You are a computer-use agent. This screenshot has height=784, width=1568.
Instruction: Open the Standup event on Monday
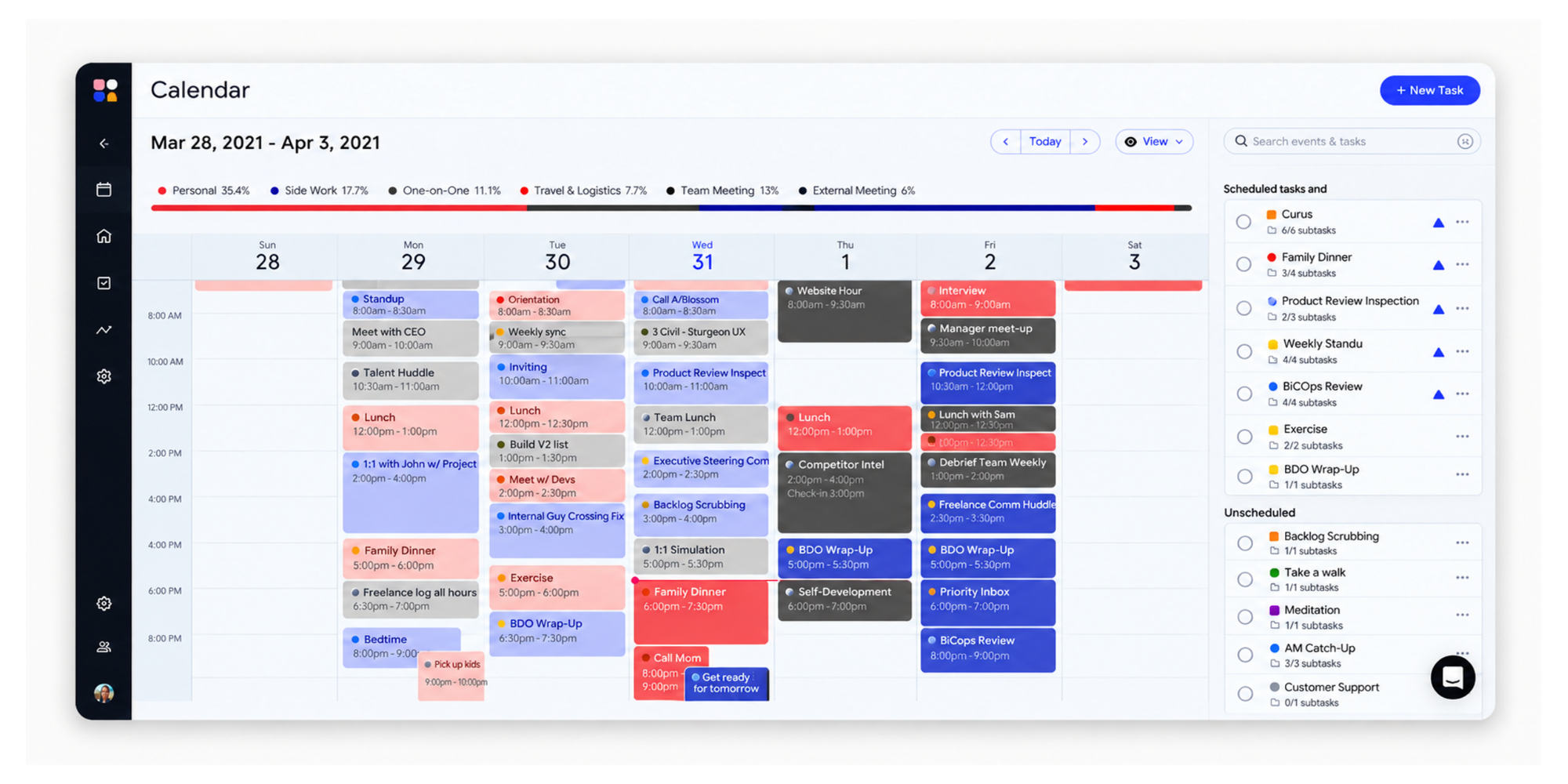(411, 304)
